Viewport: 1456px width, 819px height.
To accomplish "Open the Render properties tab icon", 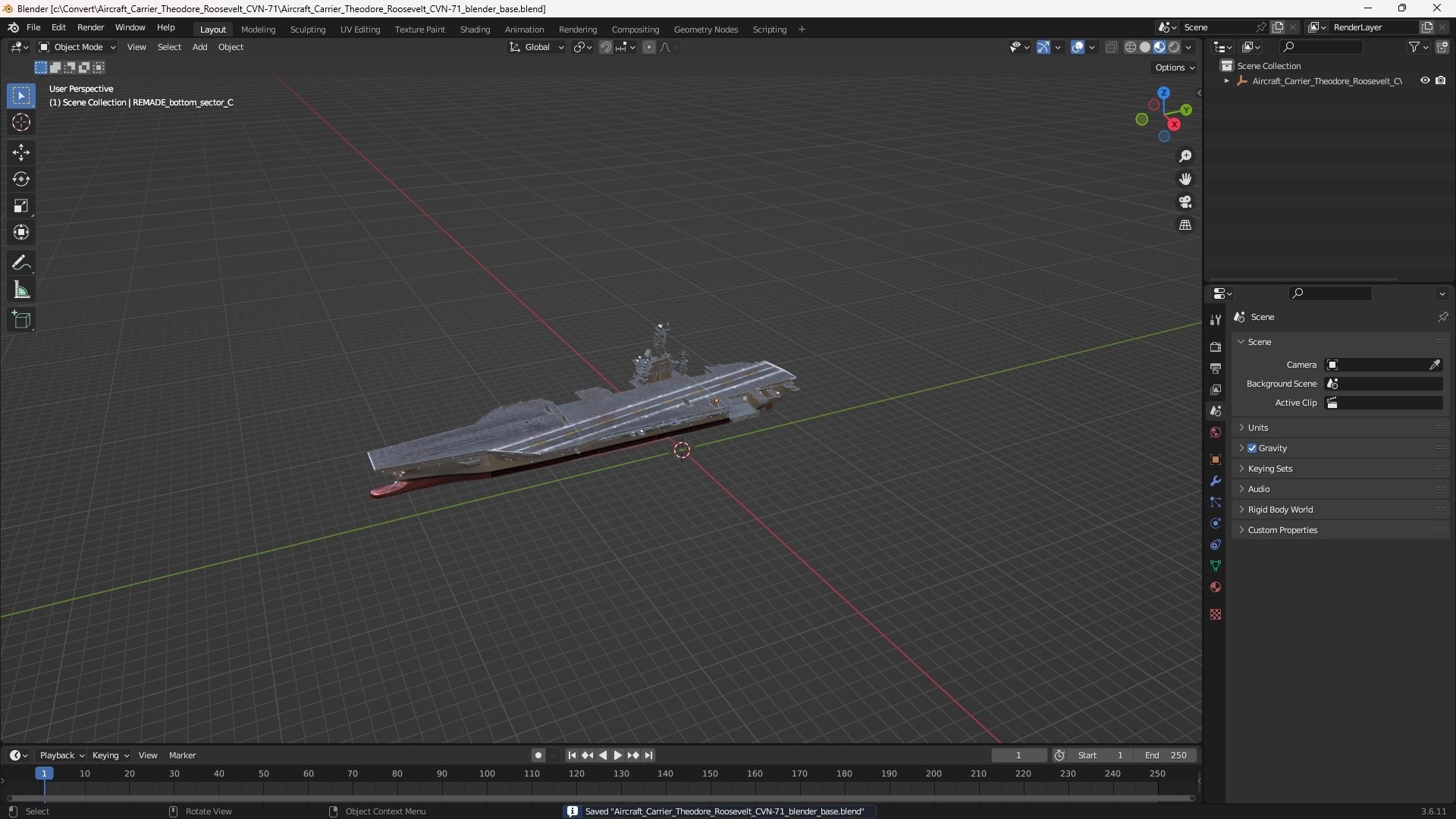I will pyautogui.click(x=1216, y=347).
